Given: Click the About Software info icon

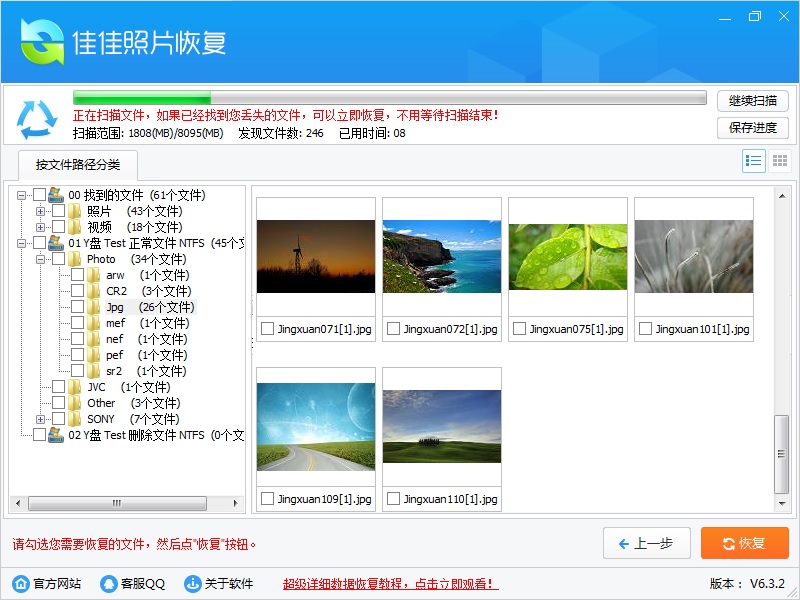Looking at the screenshot, I should tap(192, 584).
